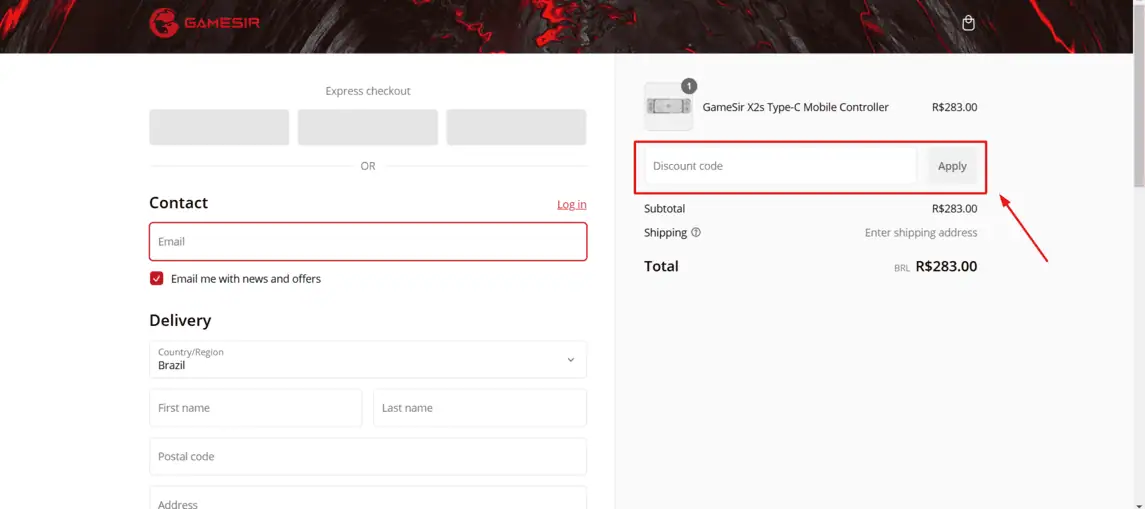Click the GameSir logo in header
Screen dimensions: 1145x509
[204, 23]
